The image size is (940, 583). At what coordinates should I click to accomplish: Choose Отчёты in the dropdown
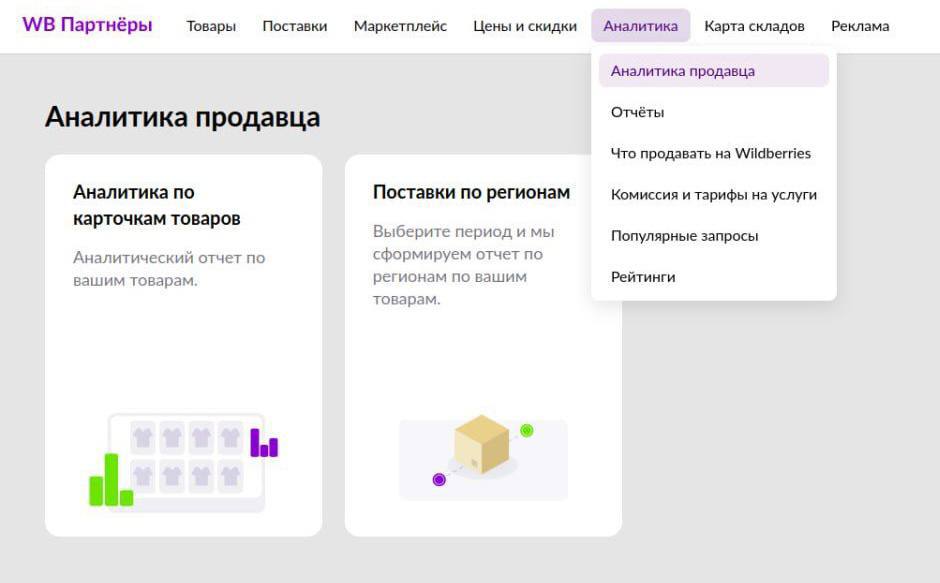(x=637, y=112)
